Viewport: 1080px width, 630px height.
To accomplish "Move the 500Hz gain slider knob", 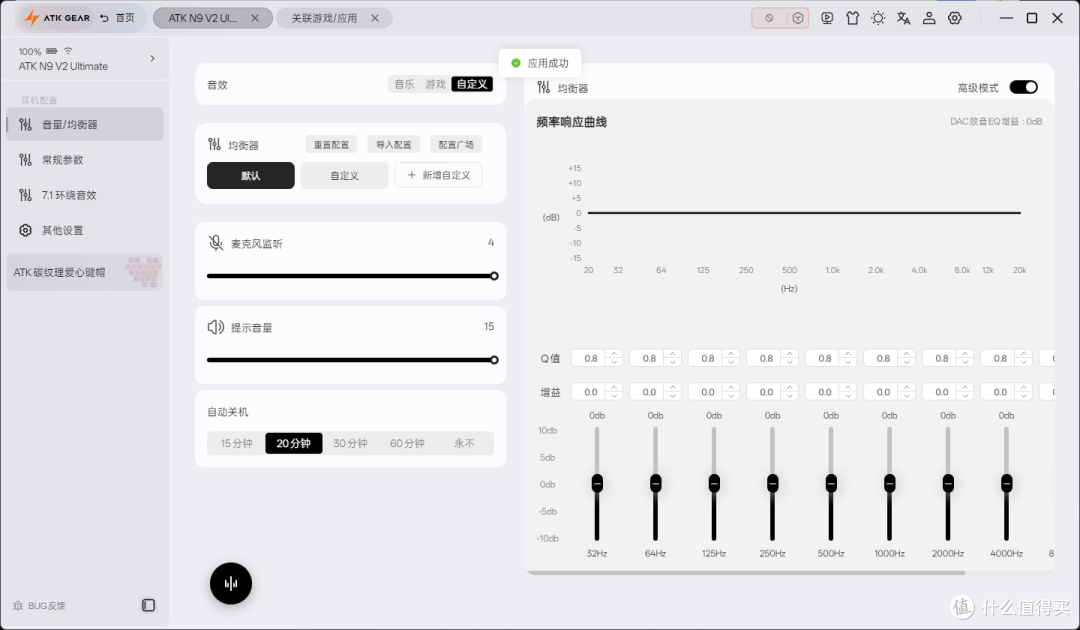I will pos(831,483).
